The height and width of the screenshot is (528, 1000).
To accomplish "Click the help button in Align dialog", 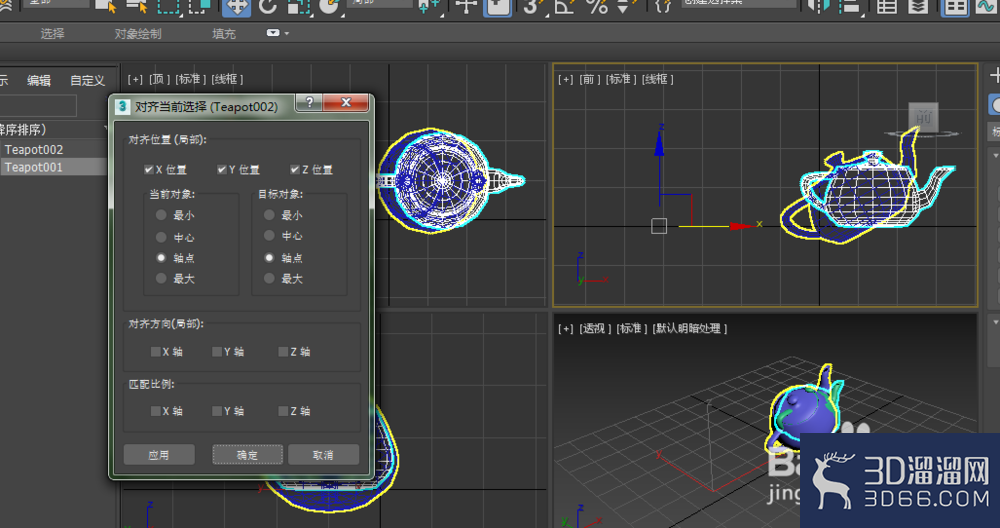I will click(x=309, y=102).
